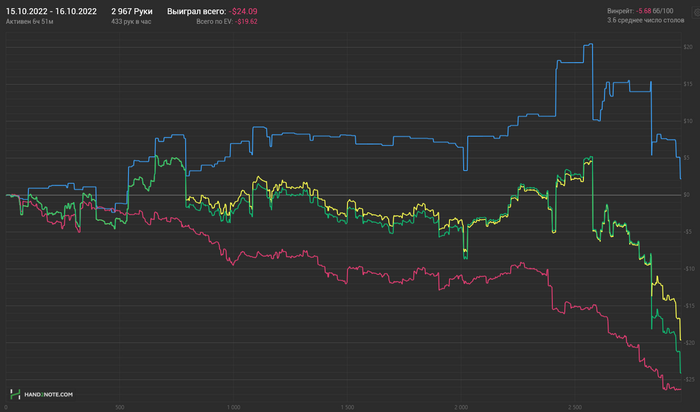Viewport: 700px width, 412px height.
Task: Open the graph settings gear icon
Action: (x=697, y=13)
